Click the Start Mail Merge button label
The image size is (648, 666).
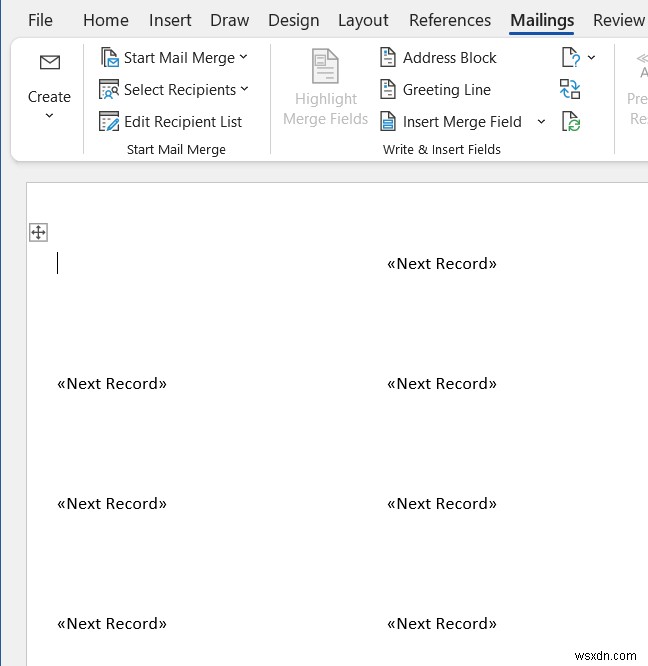(179, 58)
